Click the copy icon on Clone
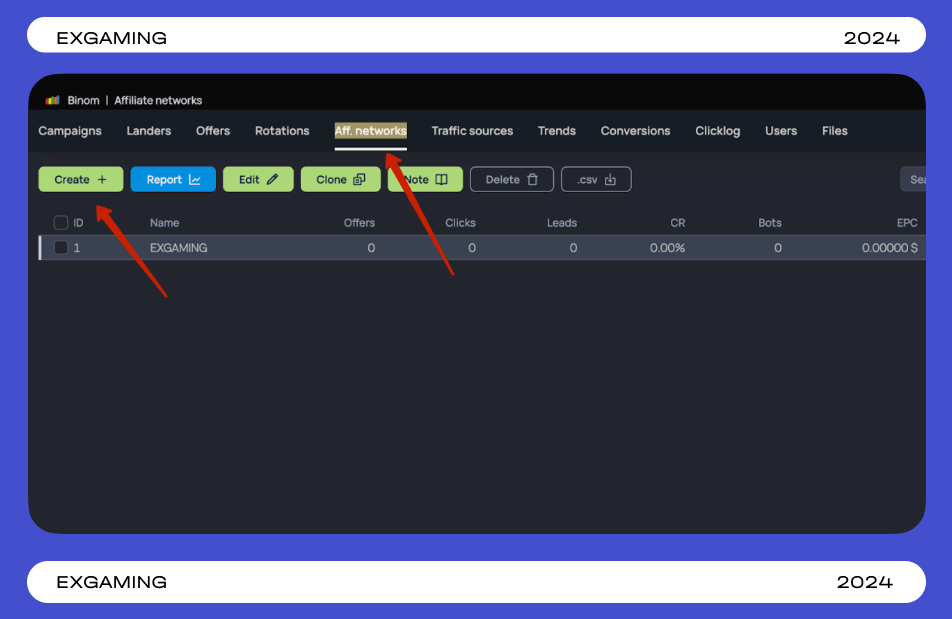Viewport: 952px width, 619px height. tap(359, 180)
